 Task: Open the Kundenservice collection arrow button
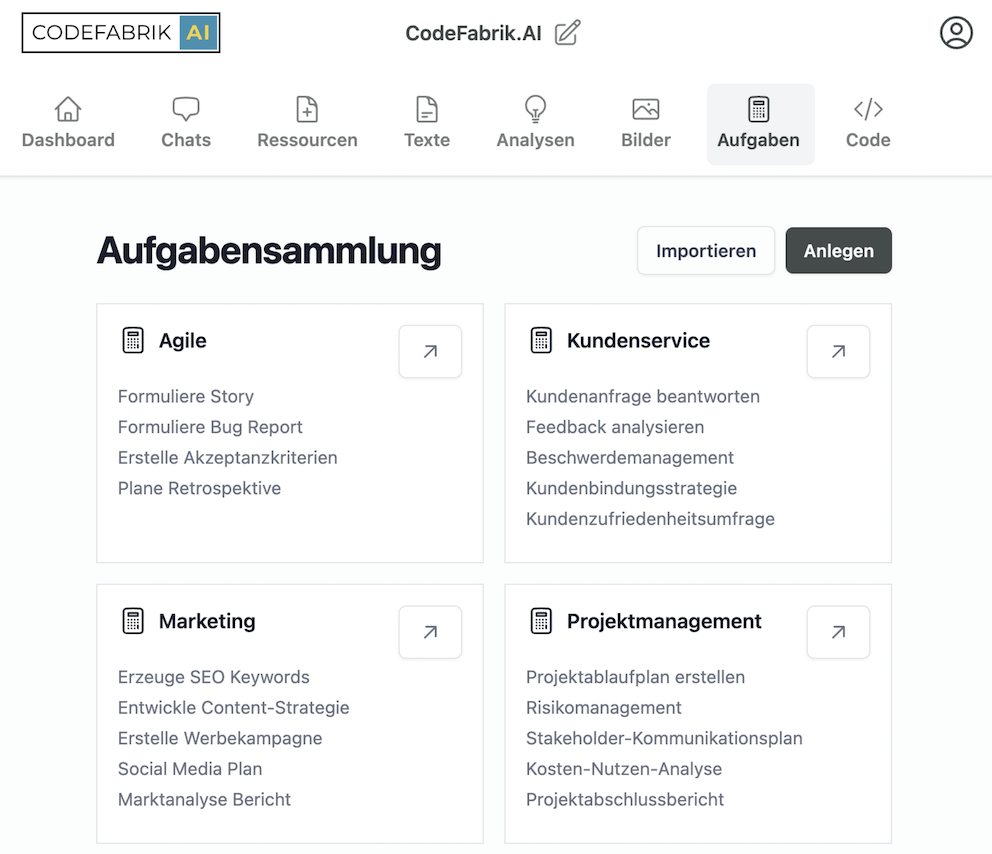838,352
